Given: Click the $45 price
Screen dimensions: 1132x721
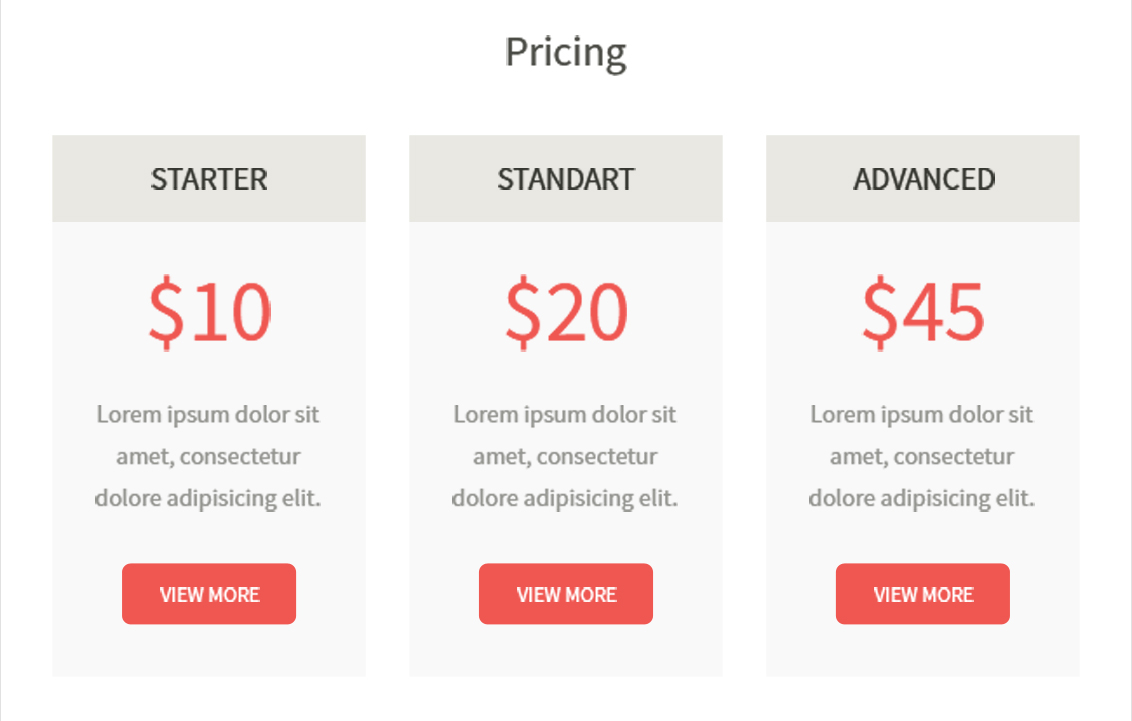Looking at the screenshot, I should click(x=923, y=312).
